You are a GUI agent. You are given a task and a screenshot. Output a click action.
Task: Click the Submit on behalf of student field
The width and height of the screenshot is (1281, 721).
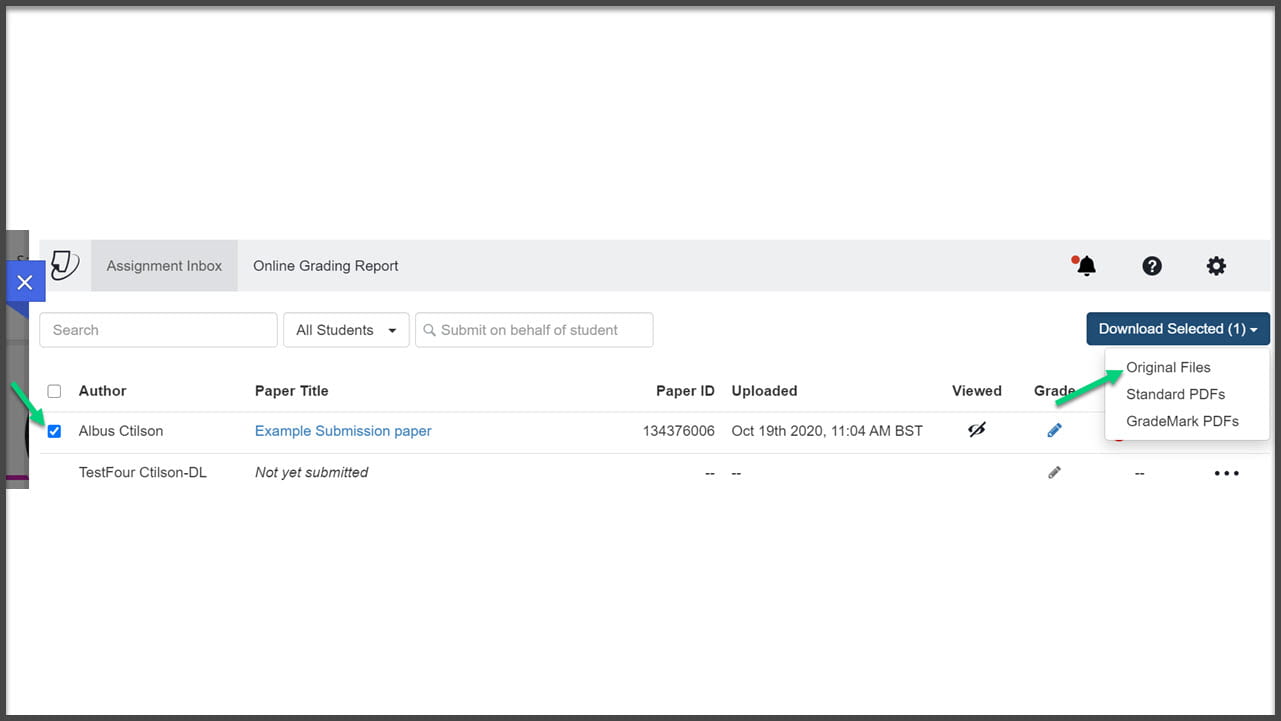coord(534,330)
